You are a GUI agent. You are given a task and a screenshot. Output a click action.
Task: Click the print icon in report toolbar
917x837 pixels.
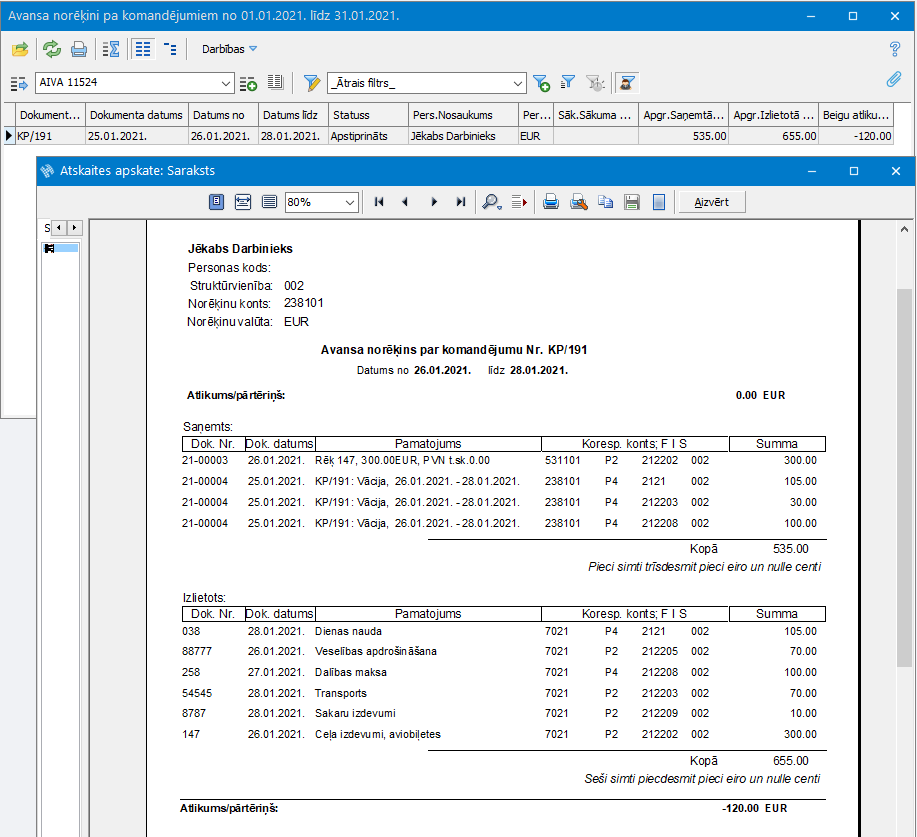(550, 202)
